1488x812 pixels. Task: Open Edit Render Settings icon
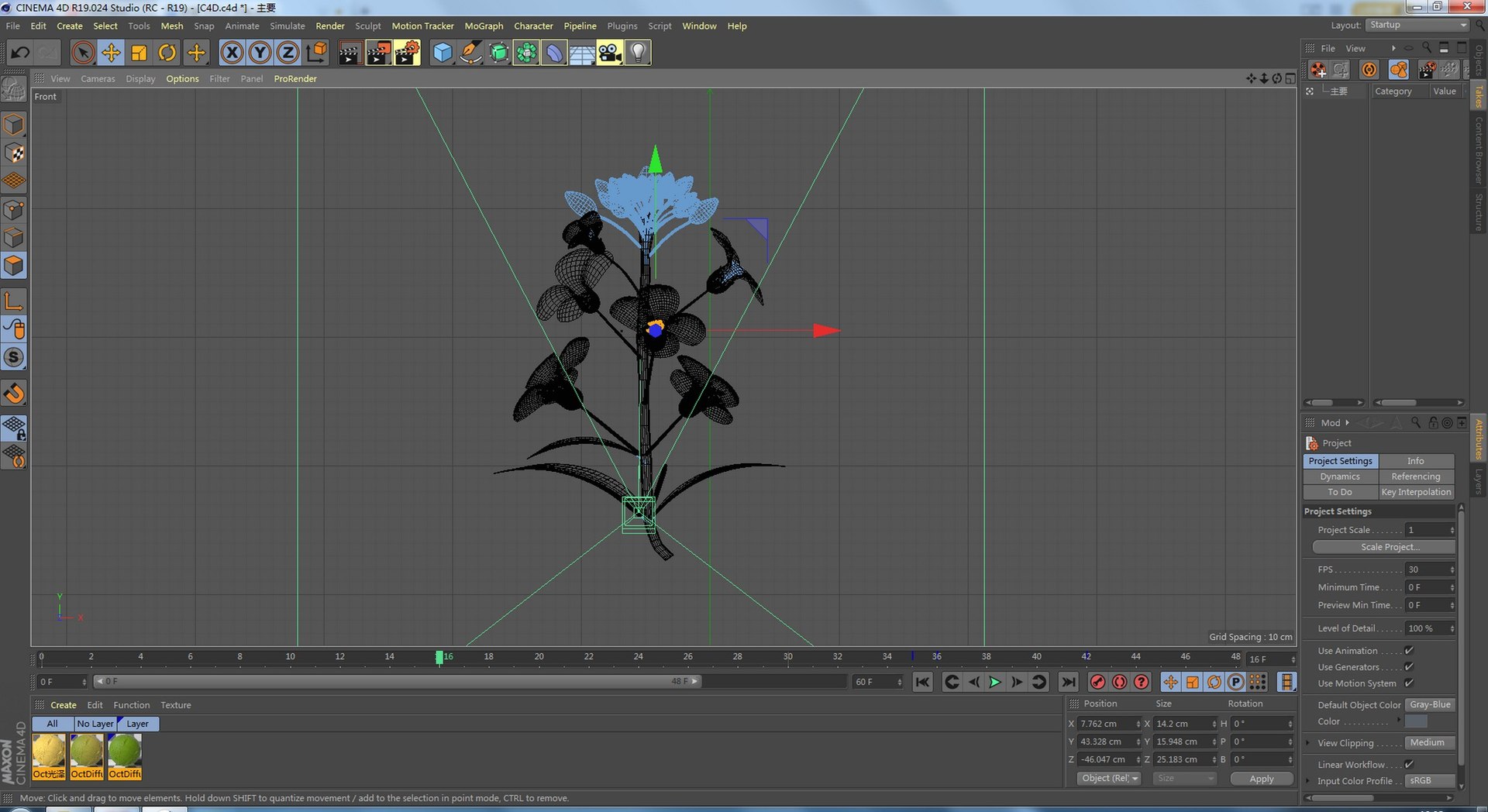coord(407,53)
